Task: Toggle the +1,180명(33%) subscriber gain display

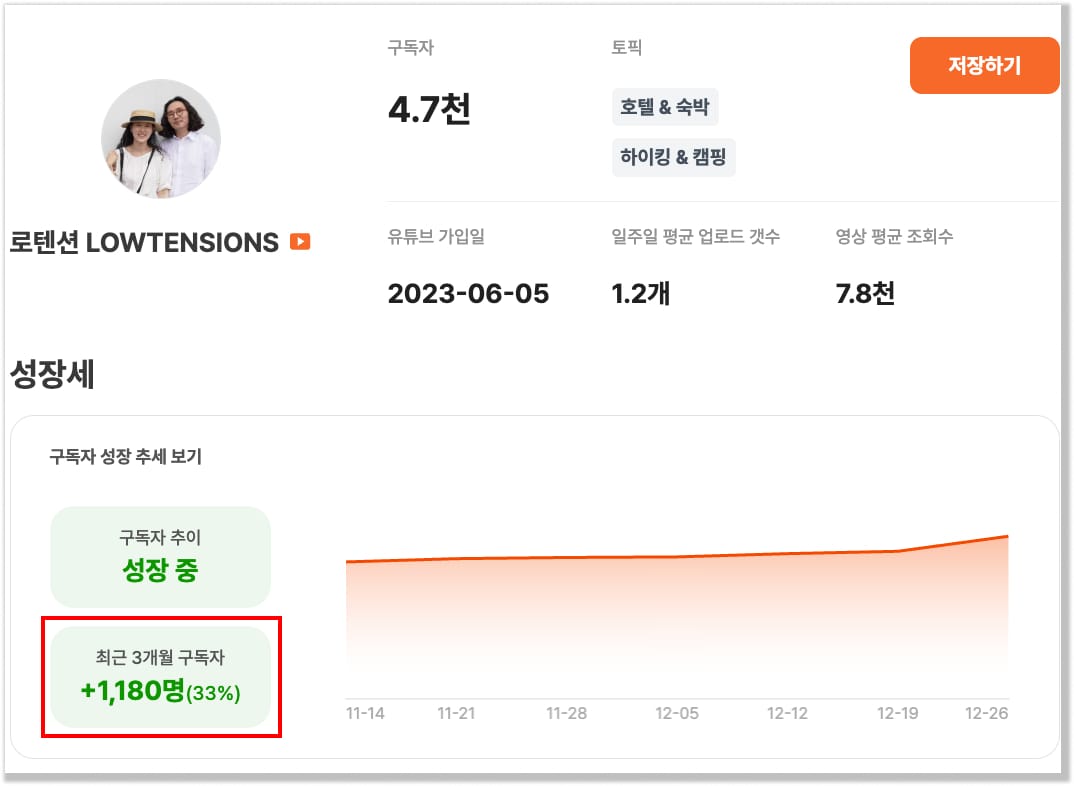Action: coord(158,691)
